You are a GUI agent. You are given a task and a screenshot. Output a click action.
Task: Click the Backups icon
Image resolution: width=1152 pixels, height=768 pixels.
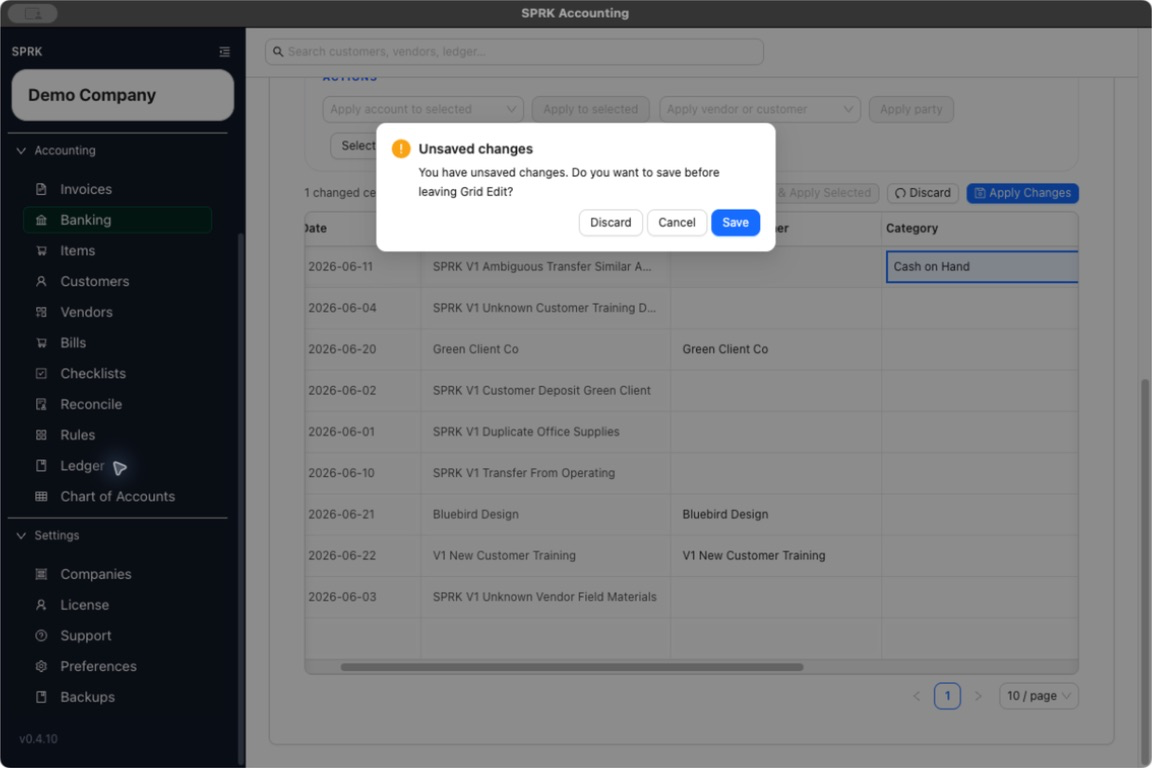(x=41, y=697)
